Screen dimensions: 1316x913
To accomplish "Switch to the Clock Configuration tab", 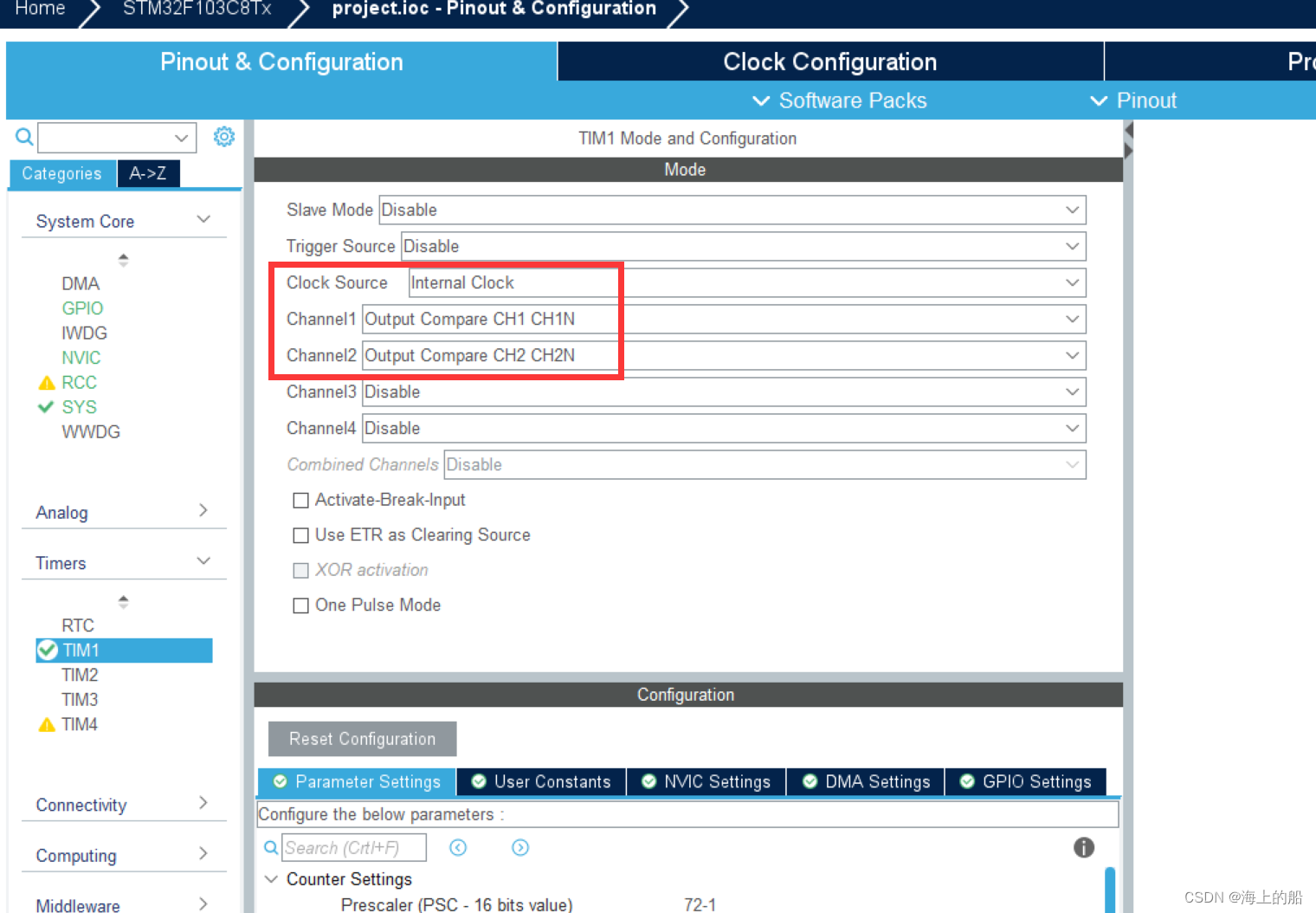I will pyautogui.click(x=829, y=61).
